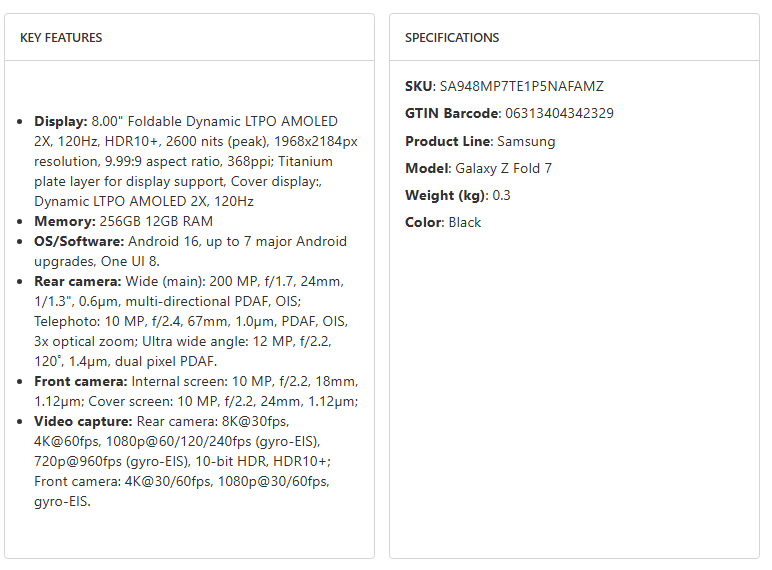Screen dimensions: 772x570
Task: Select the GTIN Barcode number 06313404342329
Action: coord(560,114)
